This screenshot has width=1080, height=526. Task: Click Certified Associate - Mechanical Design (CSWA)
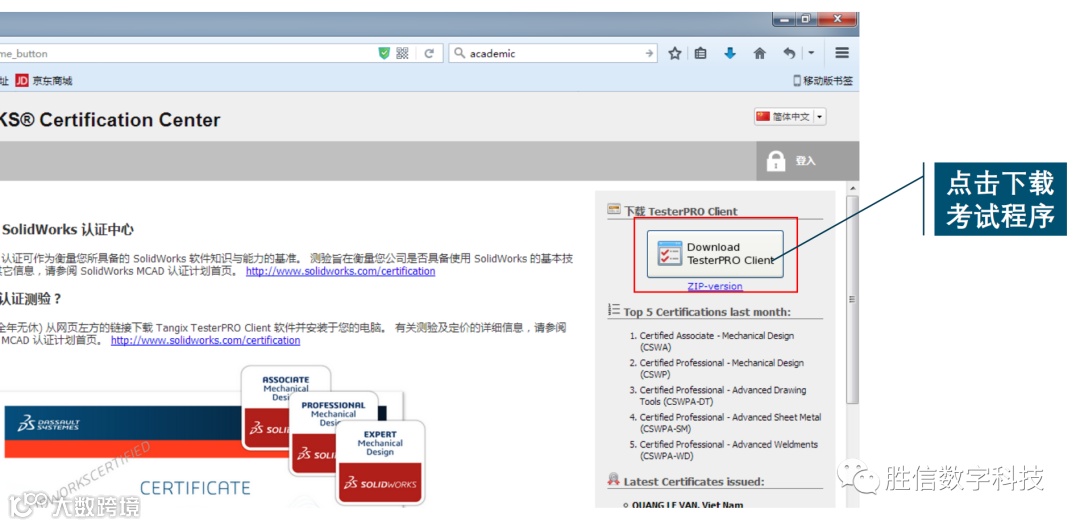click(716, 341)
